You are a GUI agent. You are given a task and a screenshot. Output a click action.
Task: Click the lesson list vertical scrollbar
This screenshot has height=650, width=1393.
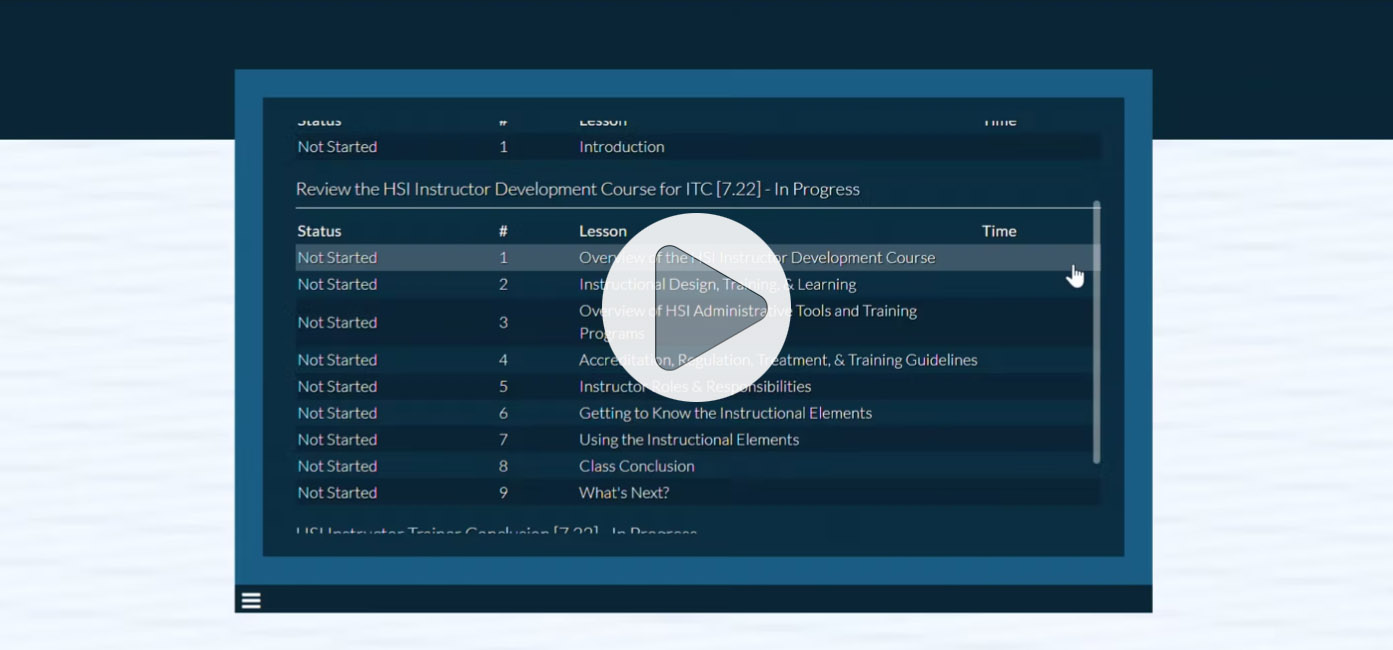pyautogui.click(x=1096, y=332)
